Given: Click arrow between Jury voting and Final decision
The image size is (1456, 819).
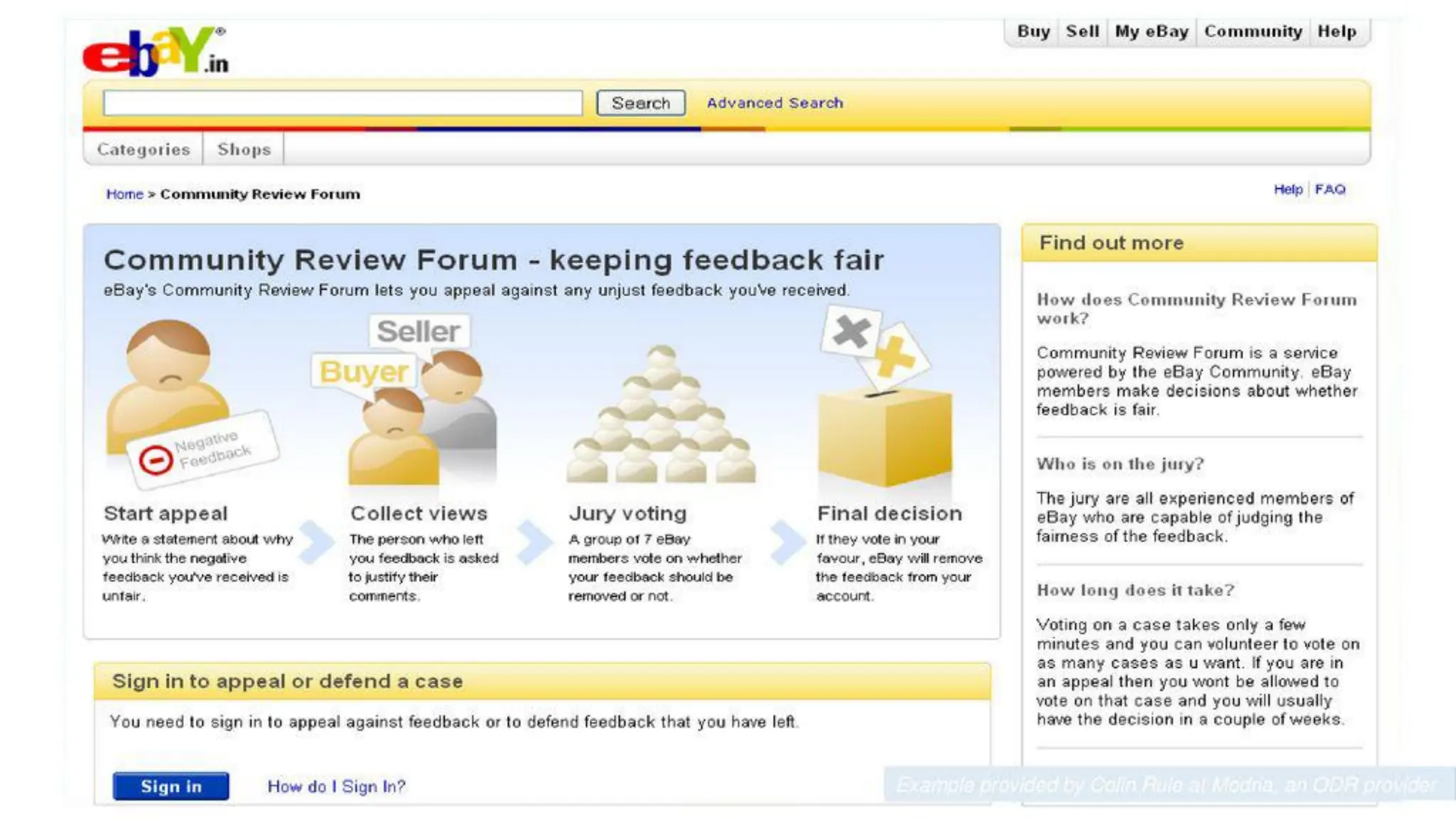Looking at the screenshot, I should click(x=787, y=542).
